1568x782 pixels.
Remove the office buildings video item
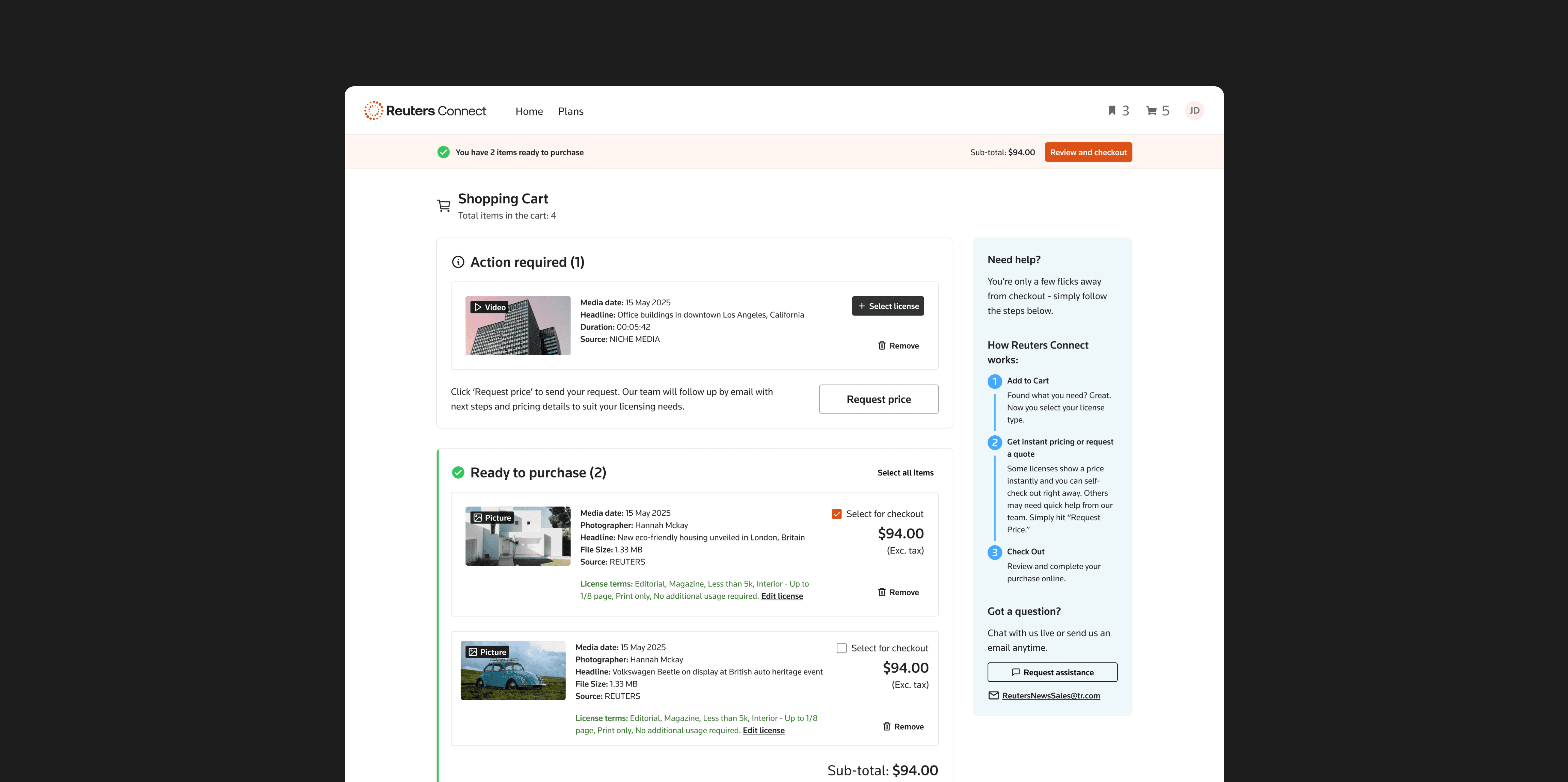click(898, 346)
